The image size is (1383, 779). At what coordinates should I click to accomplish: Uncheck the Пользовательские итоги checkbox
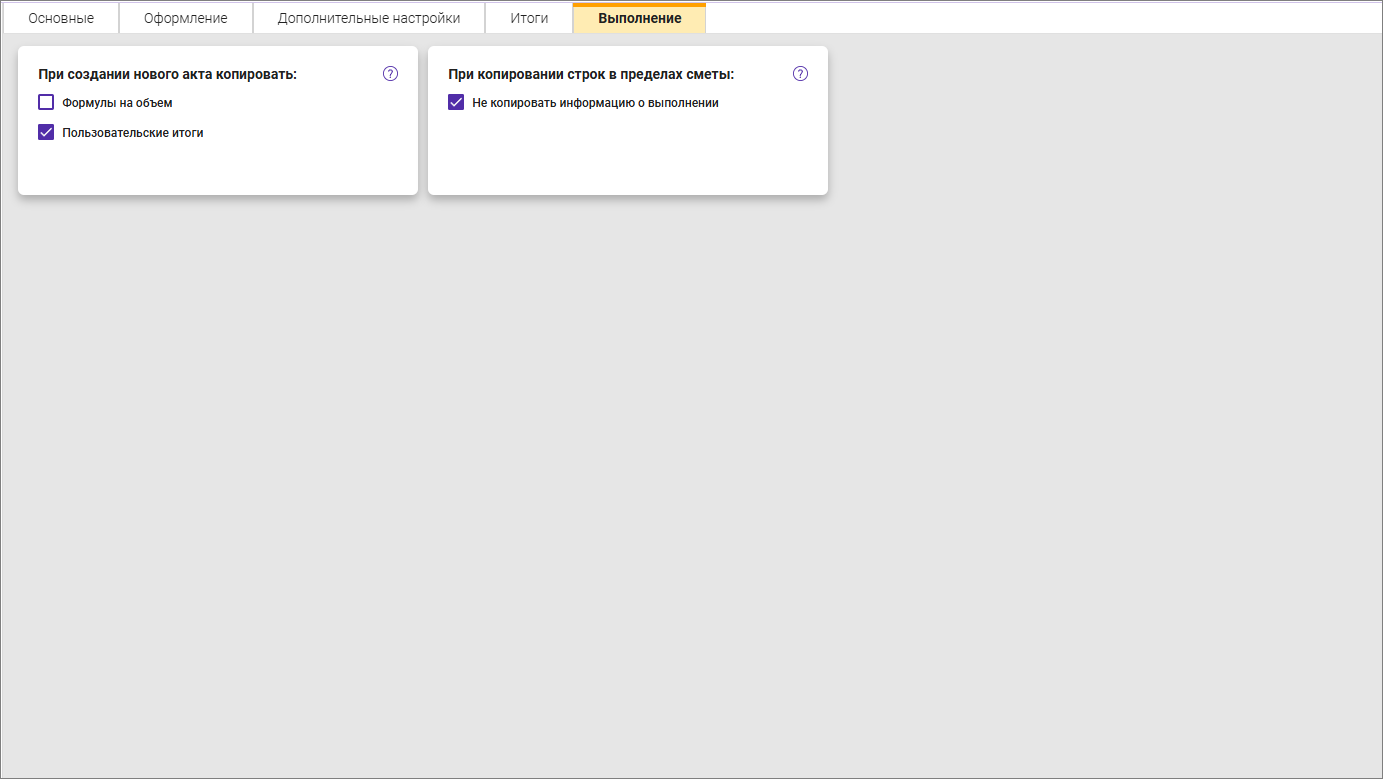click(46, 132)
